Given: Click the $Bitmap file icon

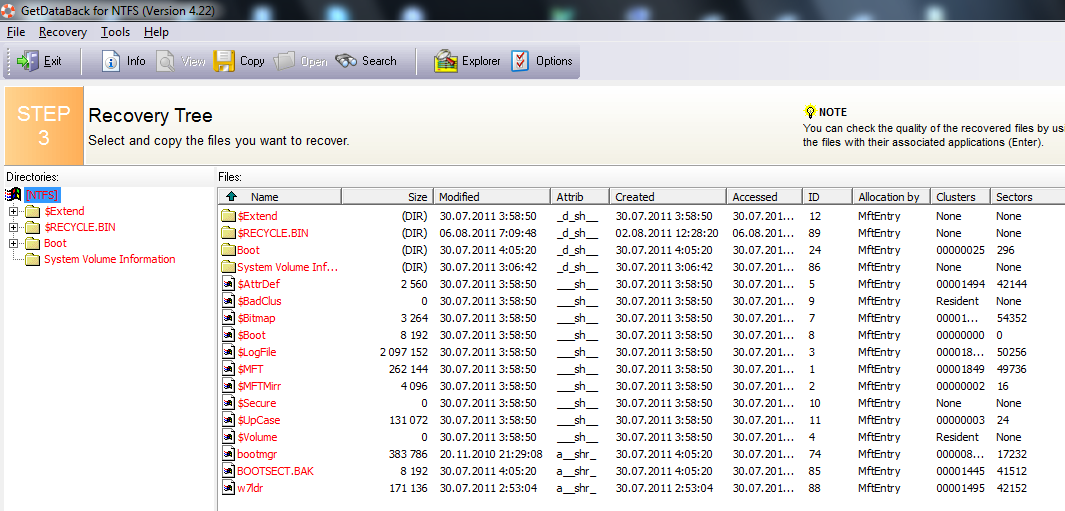Looking at the screenshot, I should point(229,318).
